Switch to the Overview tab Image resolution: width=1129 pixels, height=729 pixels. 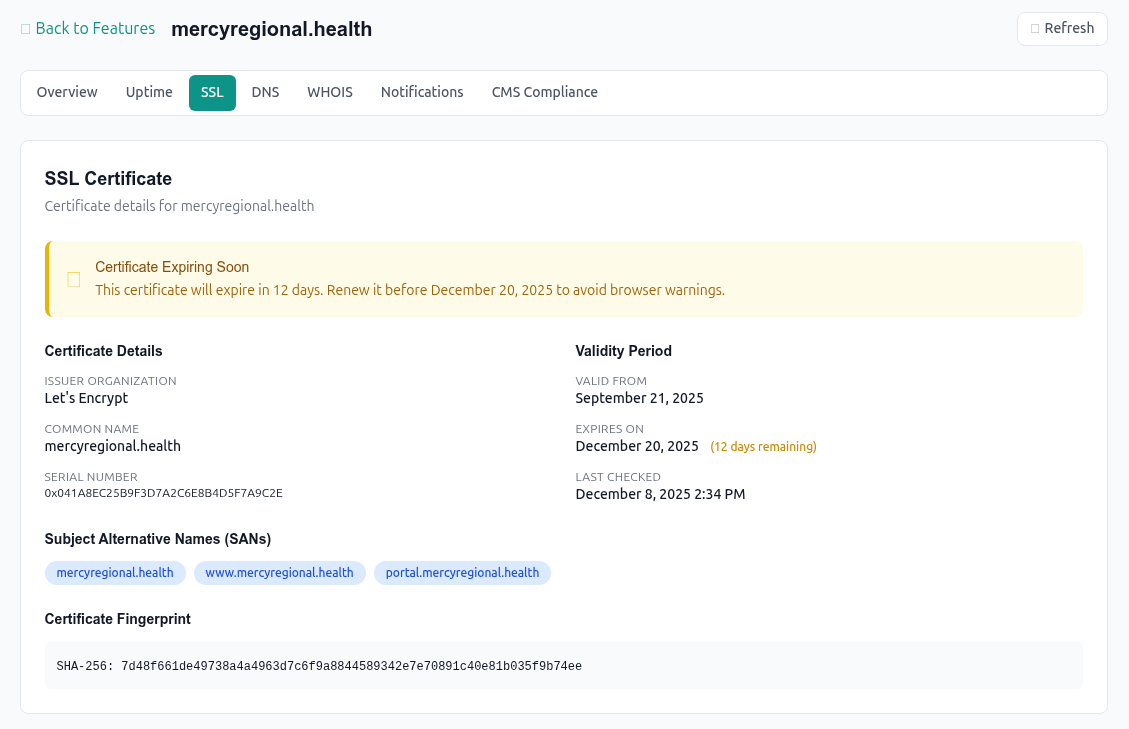point(67,91)
